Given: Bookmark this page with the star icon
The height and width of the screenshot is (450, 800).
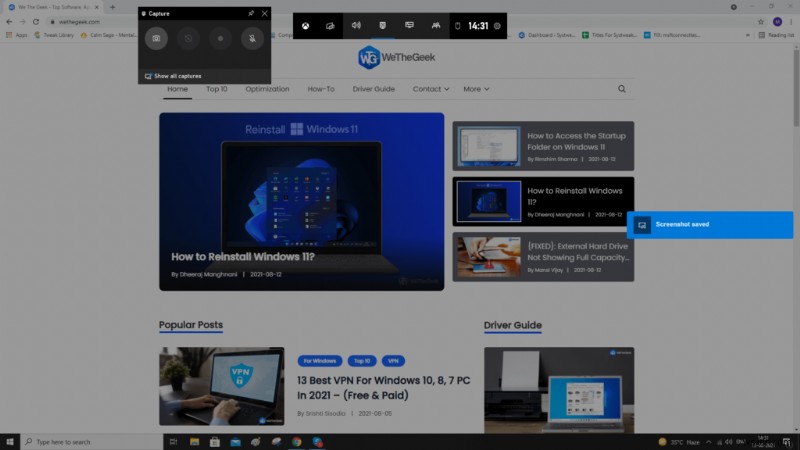Looking at the screenshot, I should pos(761,22).
